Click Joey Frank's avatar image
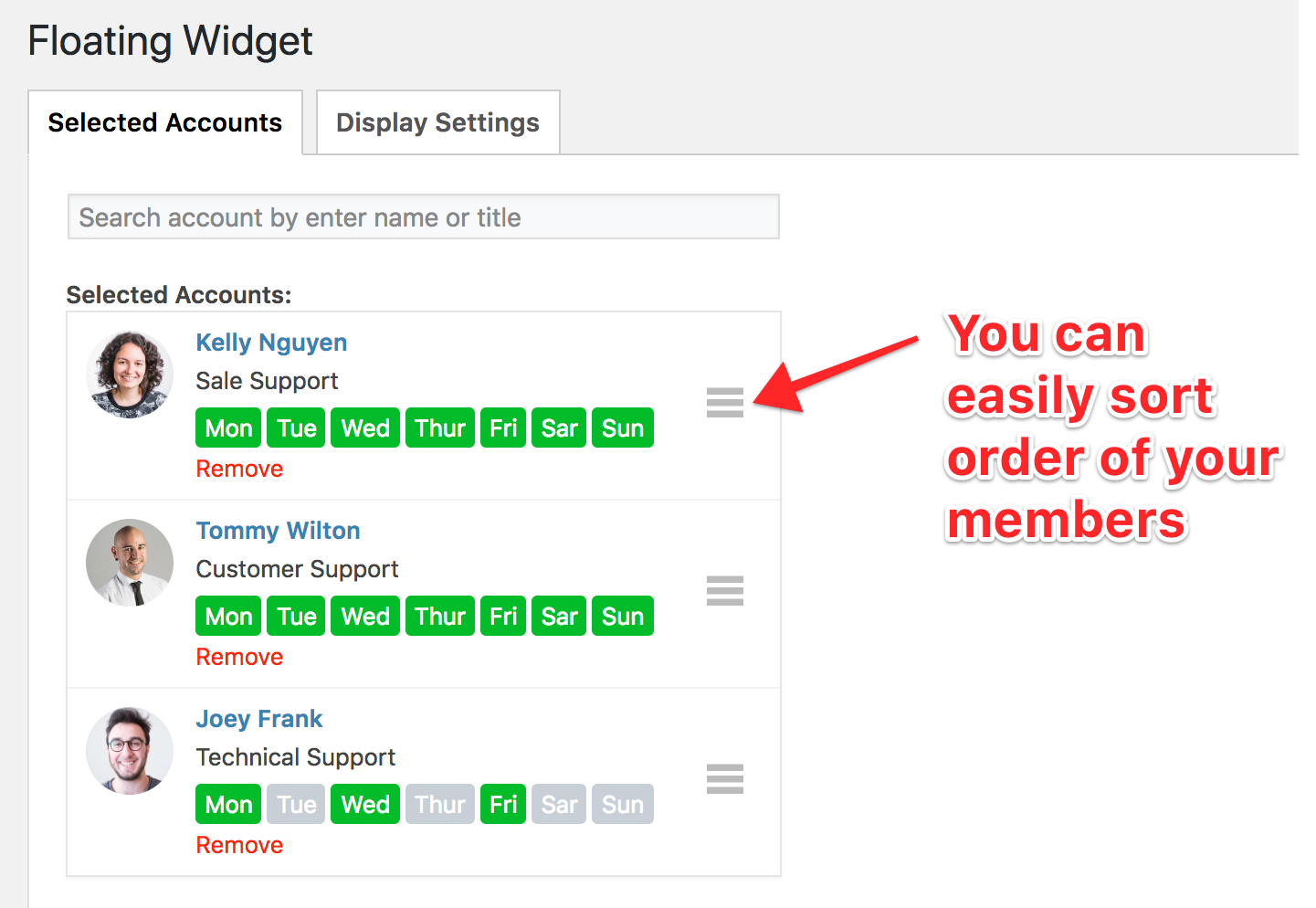Image resolution: width=1316 pixels, height=908 pixels. point(130,751)
